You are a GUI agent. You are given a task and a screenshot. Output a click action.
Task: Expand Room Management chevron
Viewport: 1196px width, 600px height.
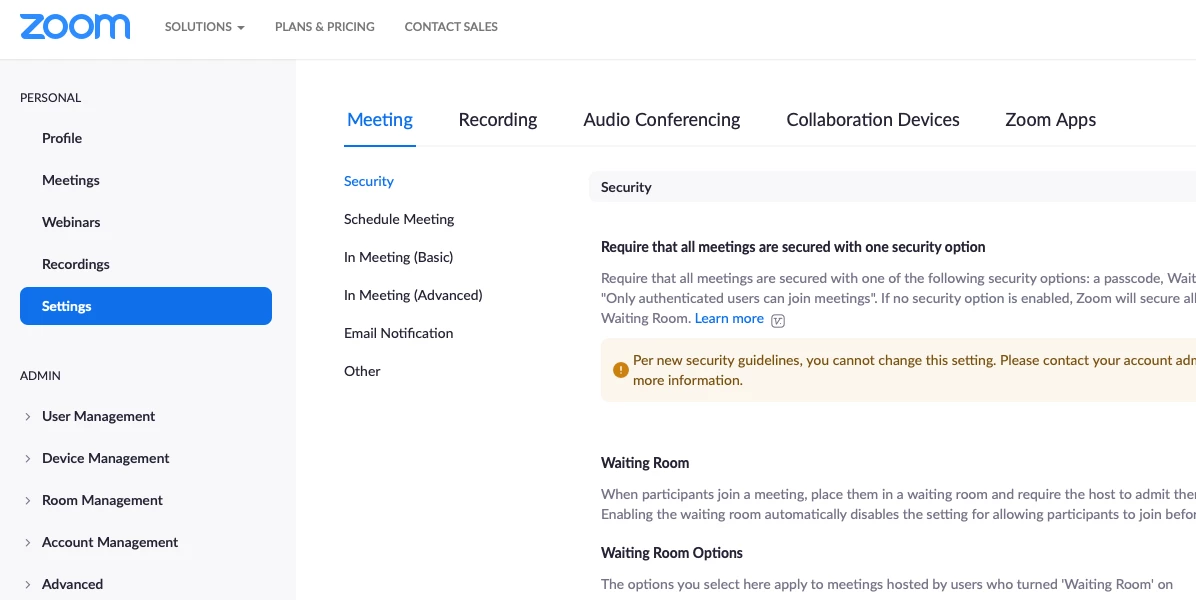(x=27, y=500)
